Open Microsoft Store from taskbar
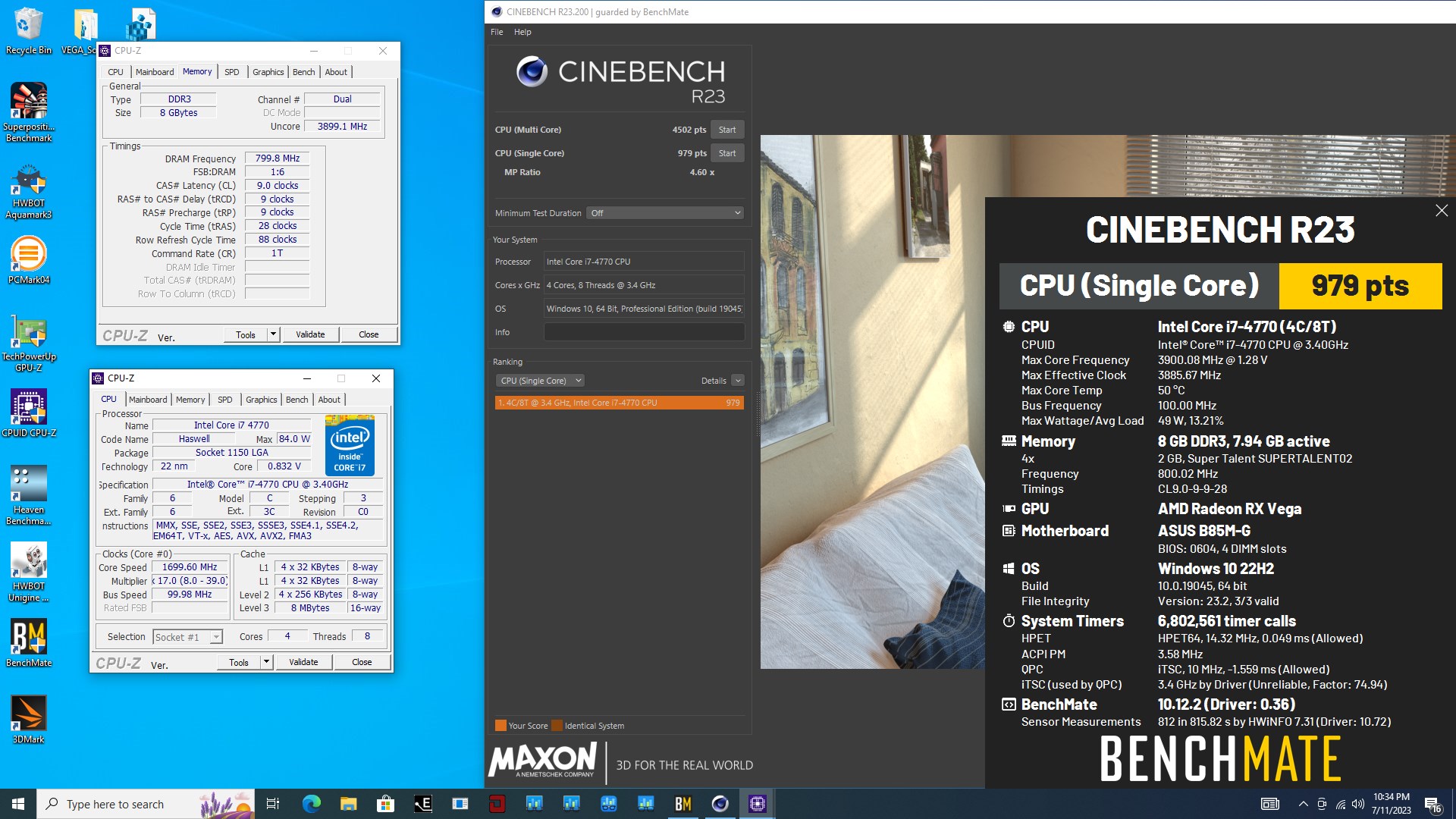The image size is (1456, 819). tap(385, 804)
